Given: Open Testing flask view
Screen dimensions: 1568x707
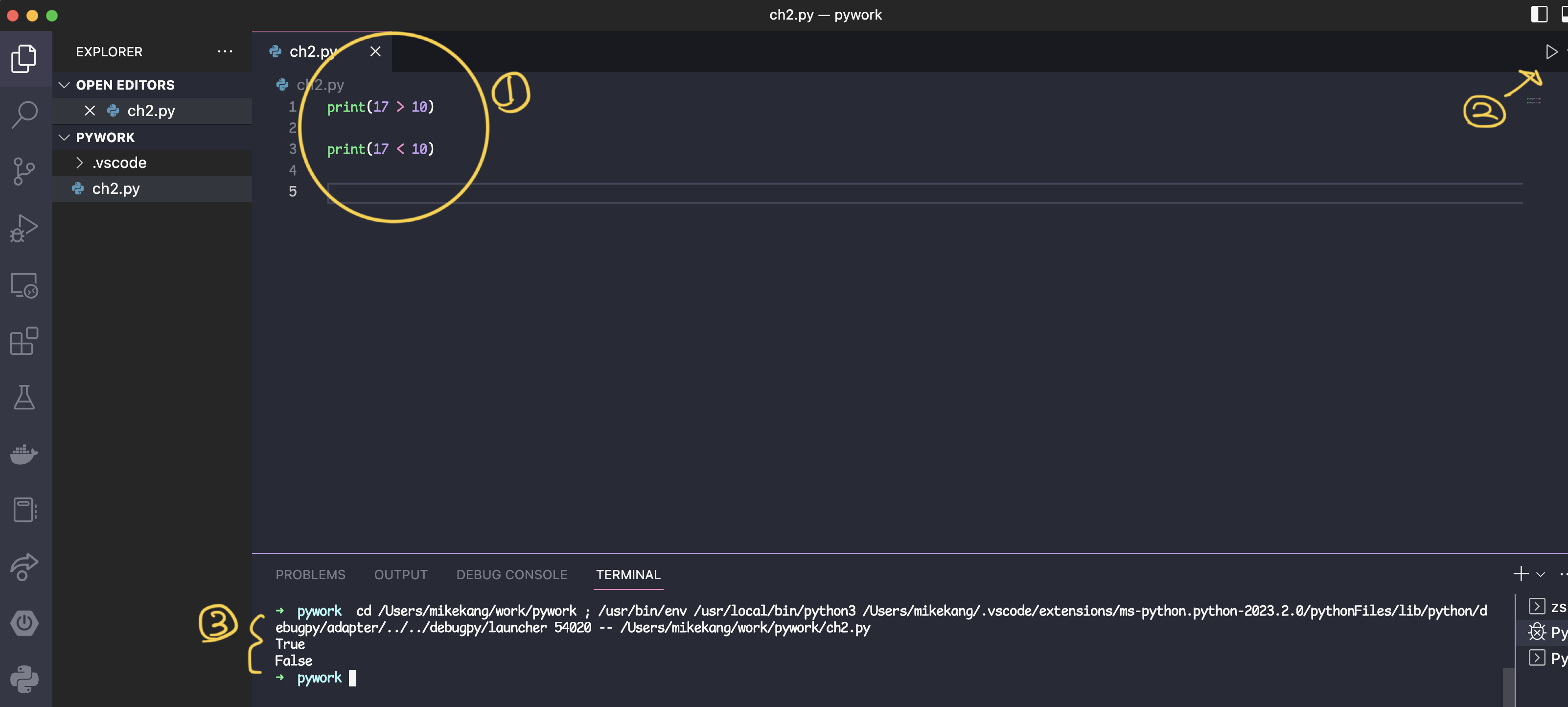Looking at the screenshot, I should tap(24, 397).
